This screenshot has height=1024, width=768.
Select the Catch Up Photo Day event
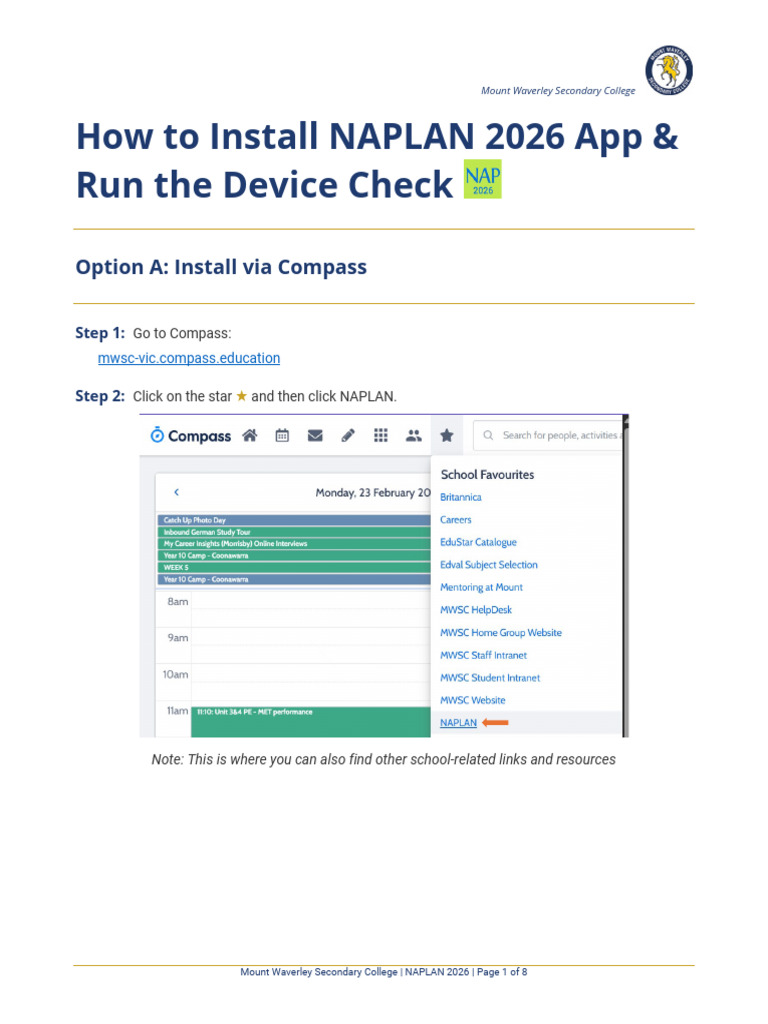coord(294,520)
